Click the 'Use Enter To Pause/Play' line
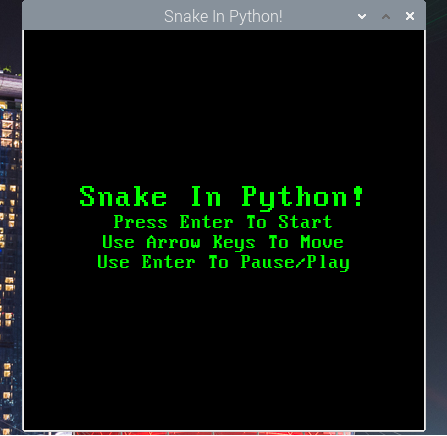This screenshot has width=447, height=436. [x=223, y=263]
